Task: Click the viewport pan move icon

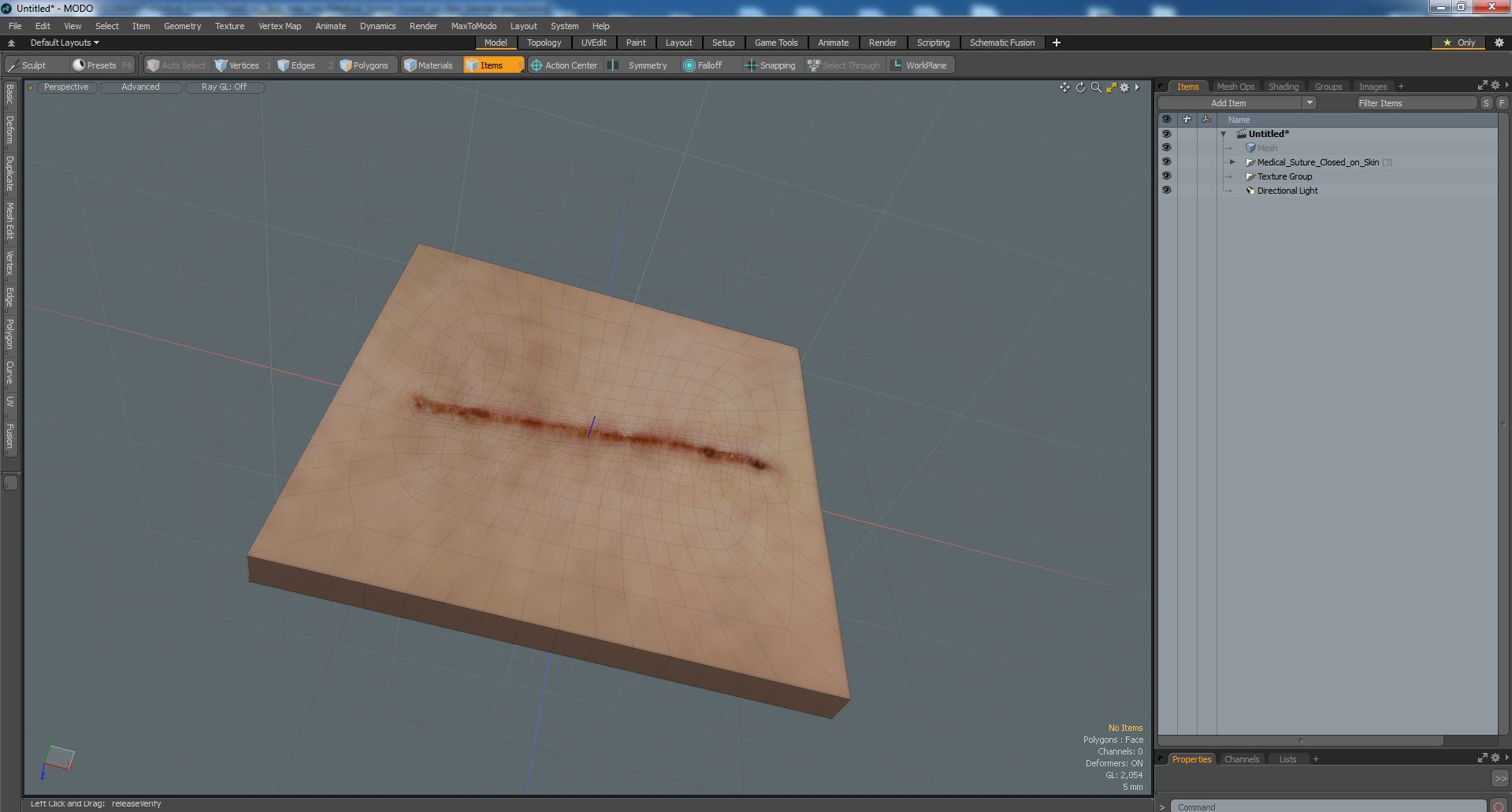Action: [1064, 87]
